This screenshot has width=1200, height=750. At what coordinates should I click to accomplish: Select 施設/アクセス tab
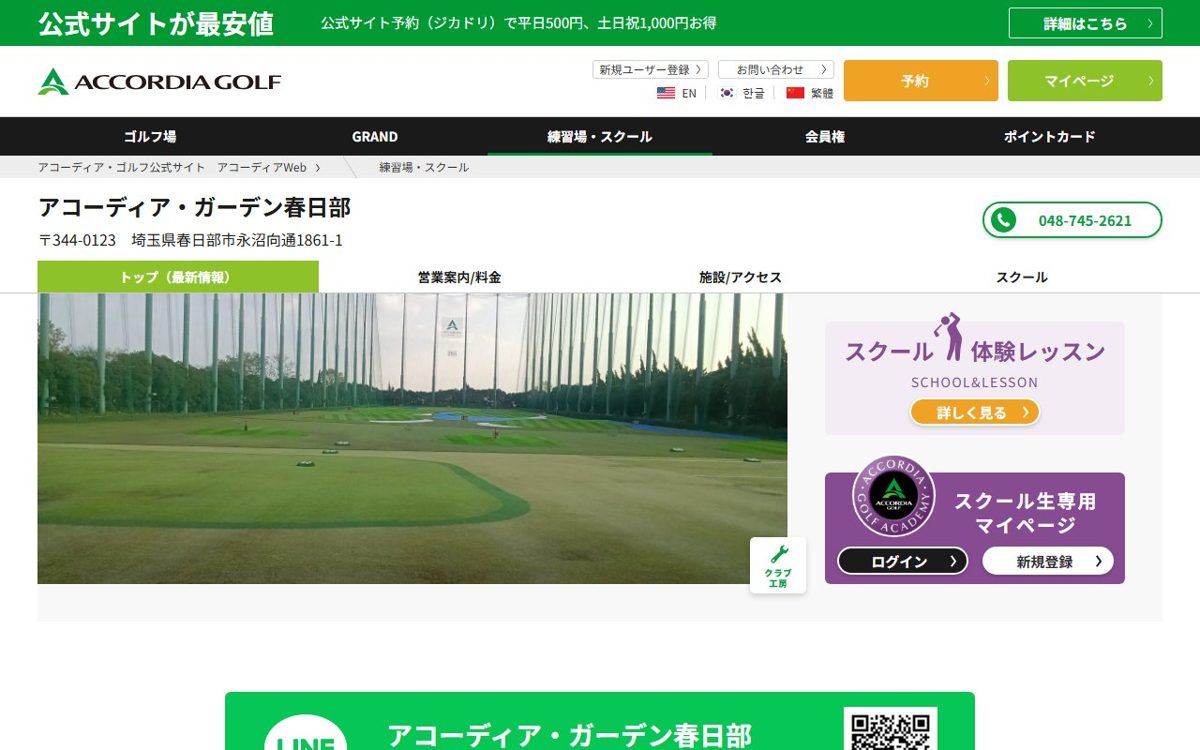[x=740, y=277]
